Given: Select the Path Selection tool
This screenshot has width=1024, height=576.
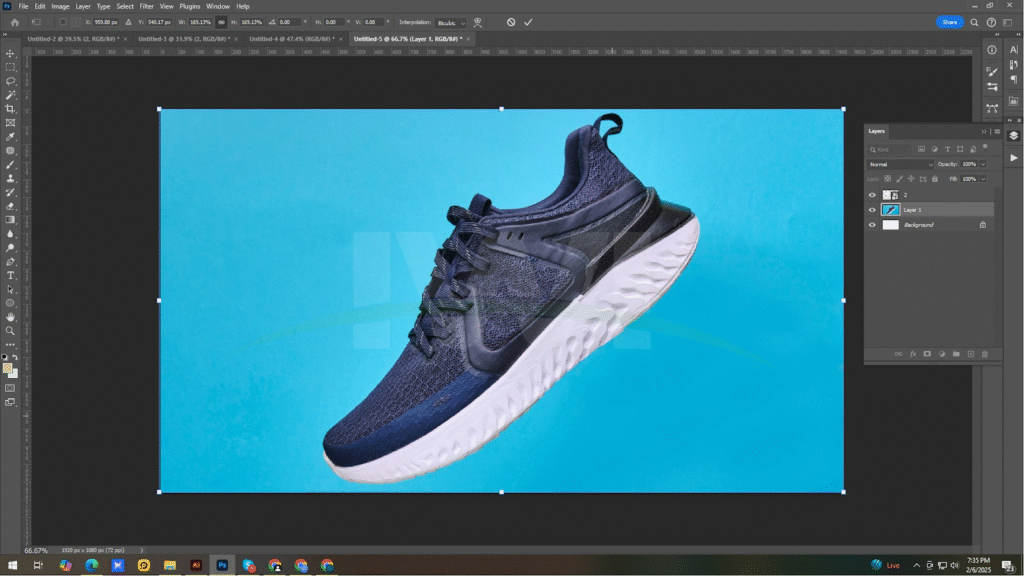Looking at the screenshot, I should coord(10,289).
